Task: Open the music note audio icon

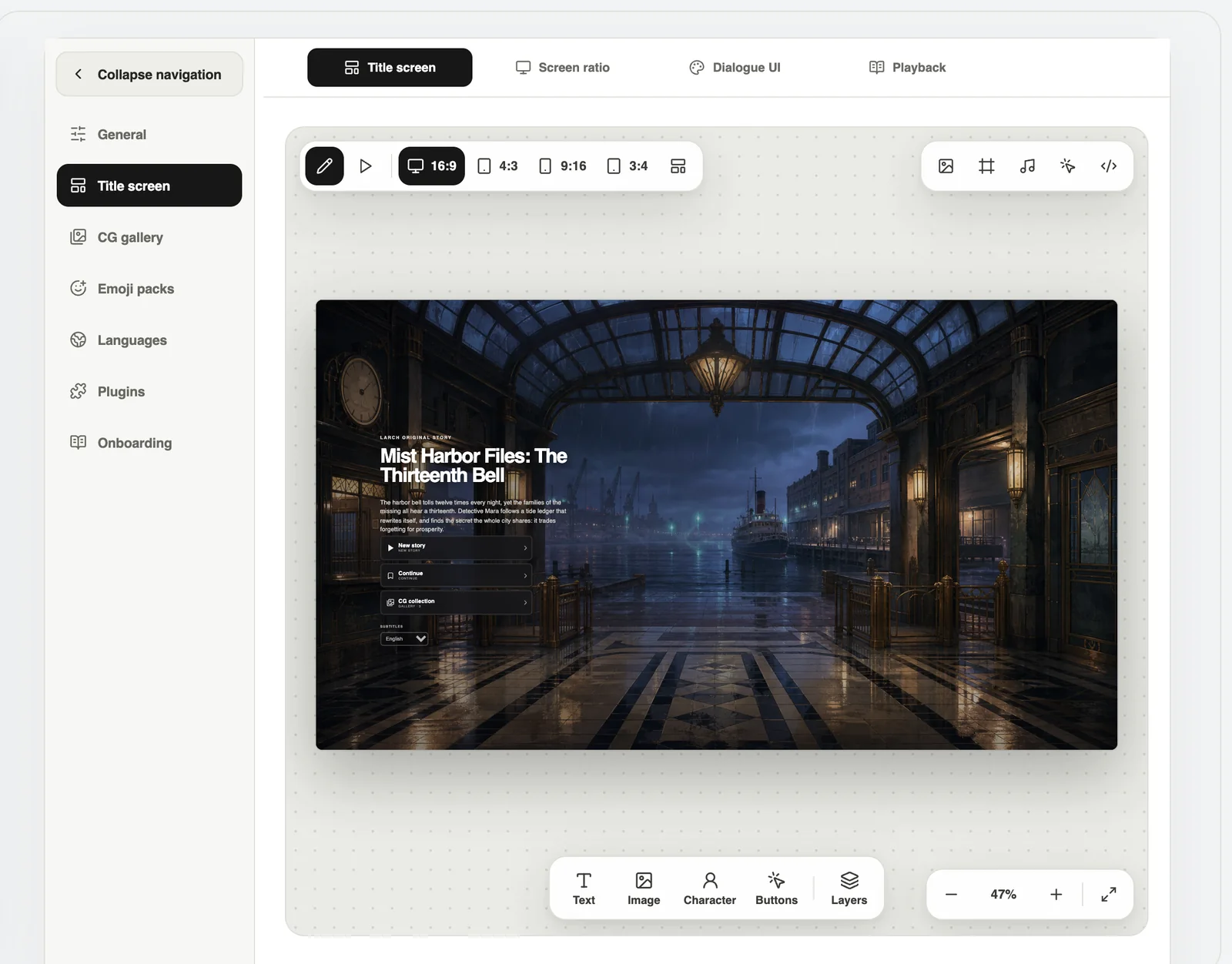Action: coord(1027,166)
